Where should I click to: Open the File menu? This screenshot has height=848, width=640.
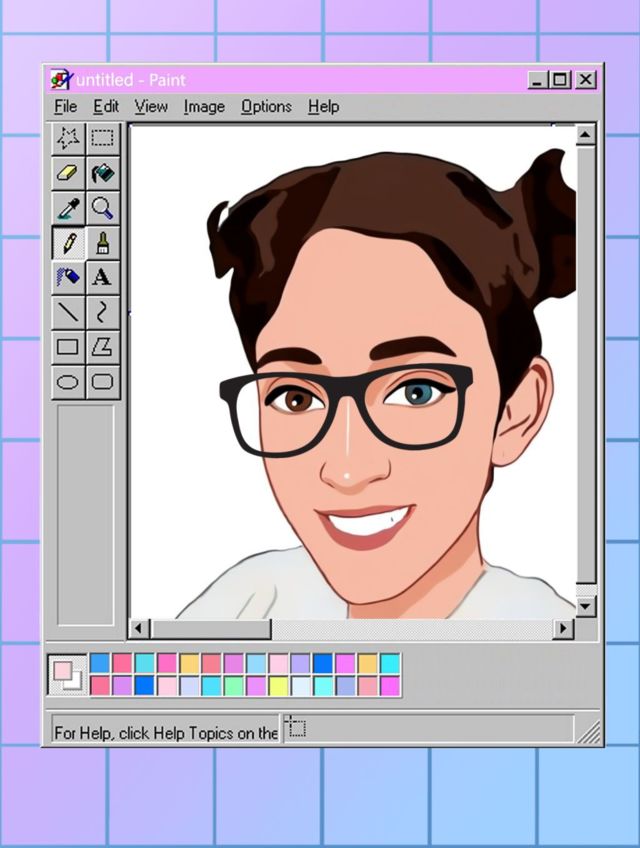(x=65, y=106)
